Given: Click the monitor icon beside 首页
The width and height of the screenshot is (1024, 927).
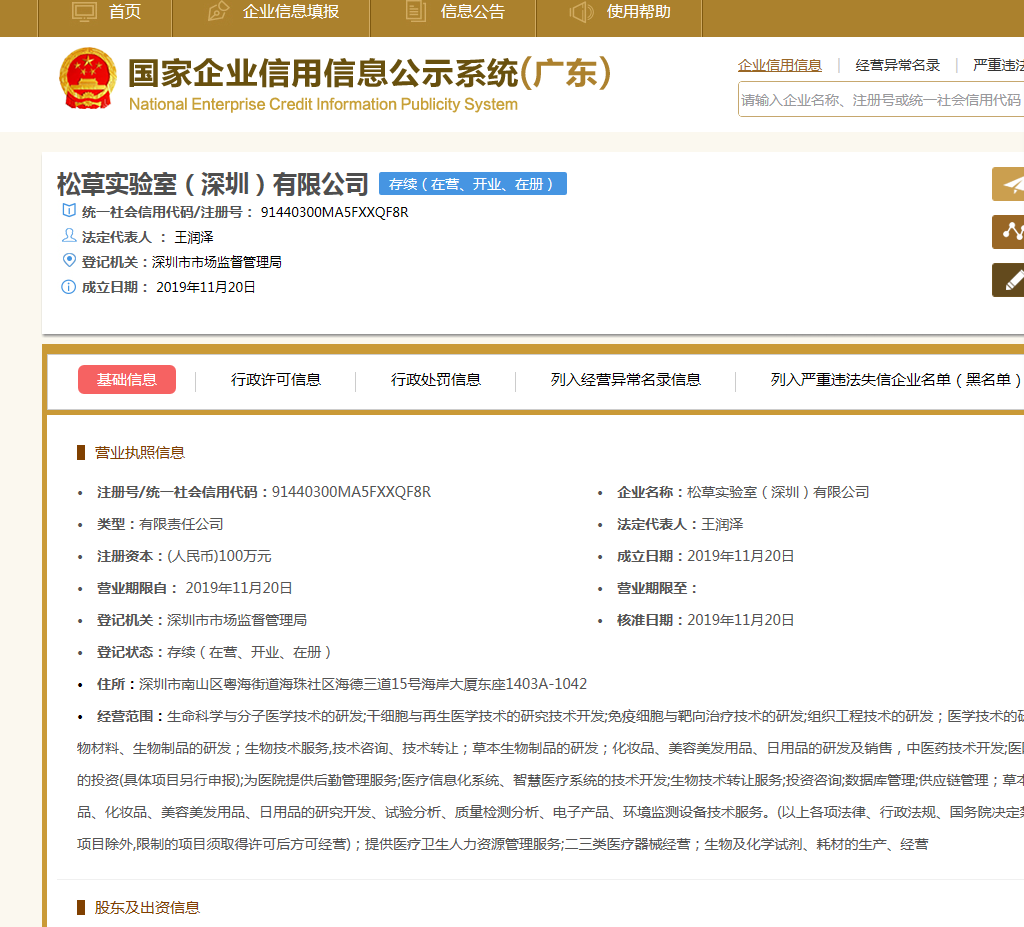Looking at the screenshot, I should point(84,12).
